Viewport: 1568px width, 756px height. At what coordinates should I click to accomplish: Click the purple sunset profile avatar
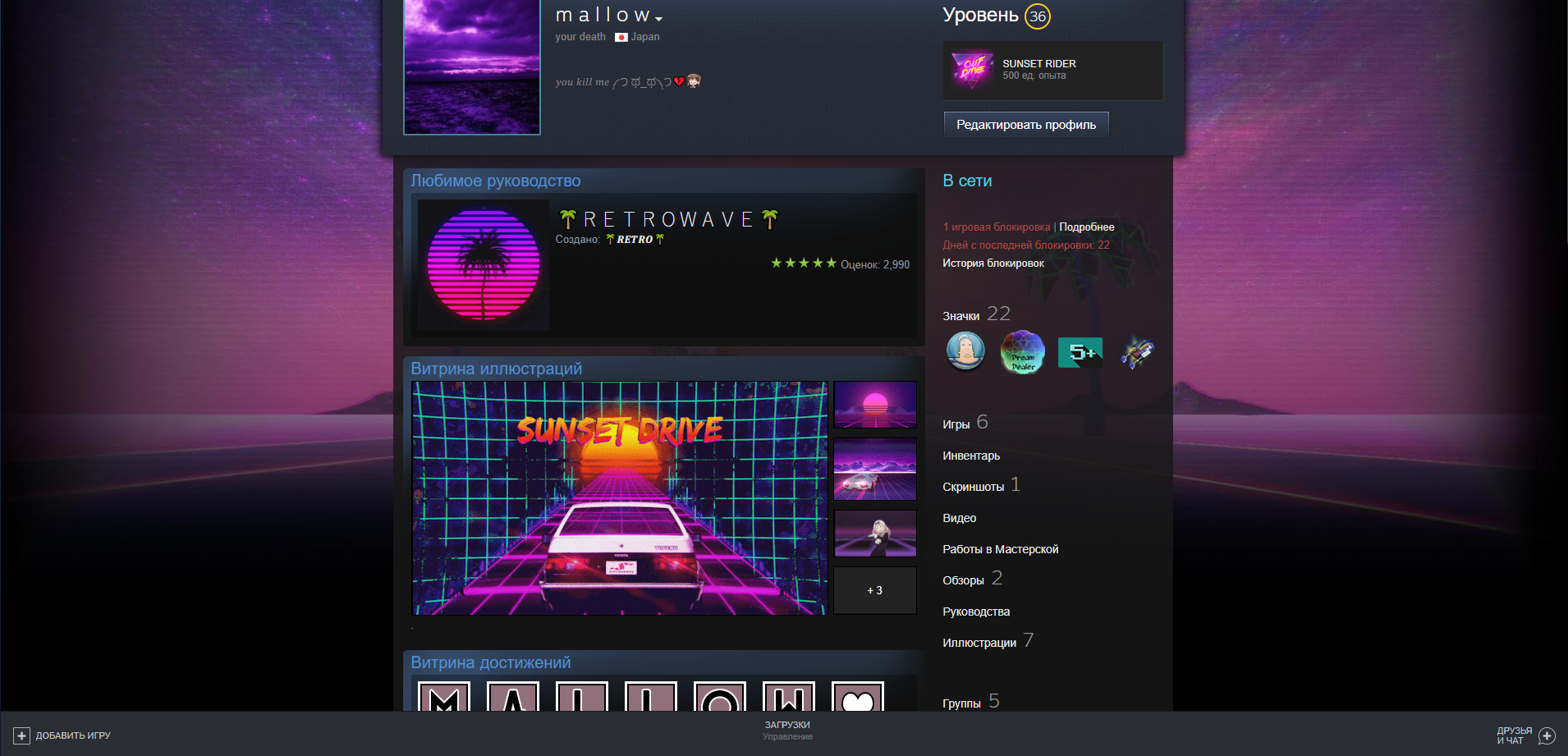pyautogui.click(x=472, y=66)
